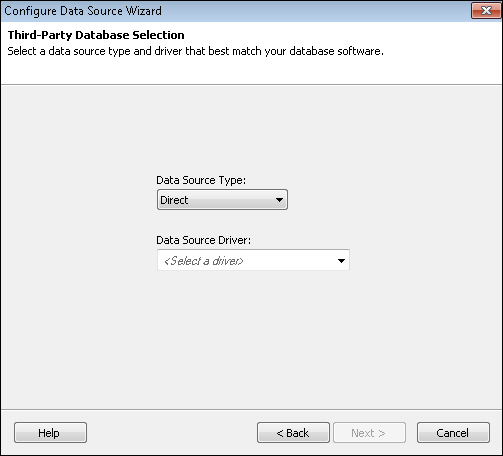Viewport: 503px width, 456px height.
Task: Click the black triangle icon of driver combo
Action: [x=341, y=261]
